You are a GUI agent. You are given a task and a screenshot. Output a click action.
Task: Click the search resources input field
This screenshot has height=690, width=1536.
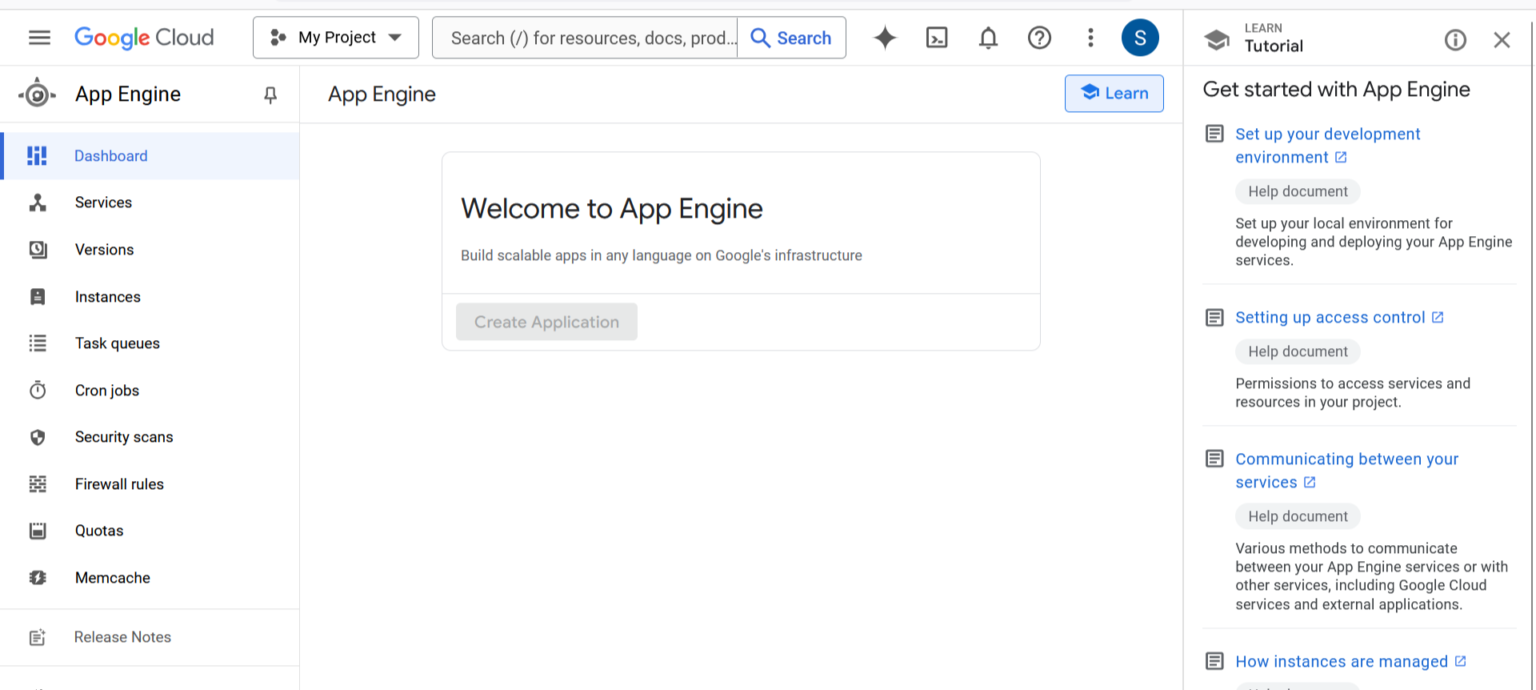click(x=585, y=37)
